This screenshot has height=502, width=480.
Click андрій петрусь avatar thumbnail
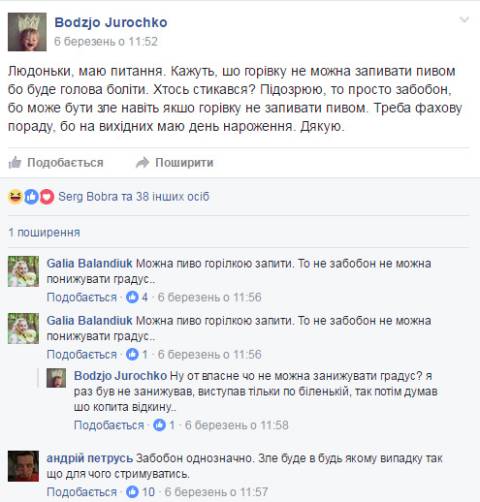coord(23,466)
